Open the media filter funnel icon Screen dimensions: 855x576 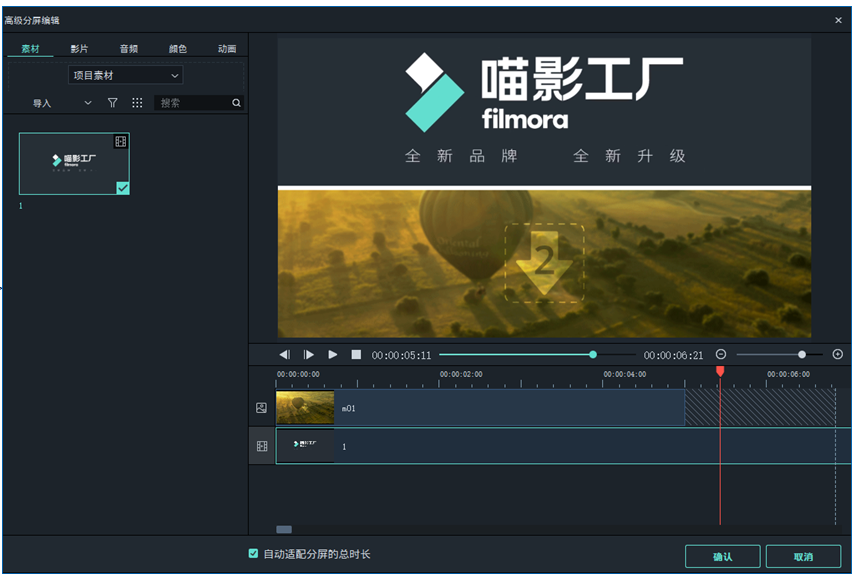click(x=112, y=103)
